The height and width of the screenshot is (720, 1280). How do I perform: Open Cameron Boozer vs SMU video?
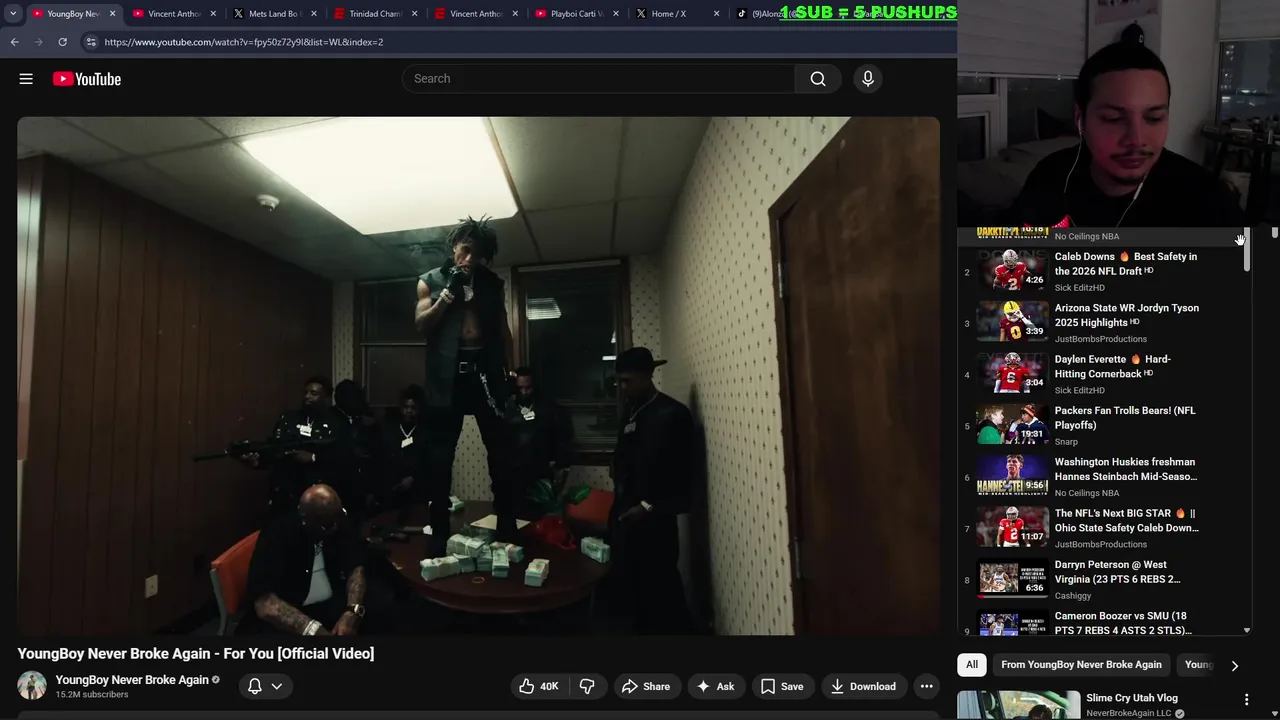click(x=1104, y=621)
